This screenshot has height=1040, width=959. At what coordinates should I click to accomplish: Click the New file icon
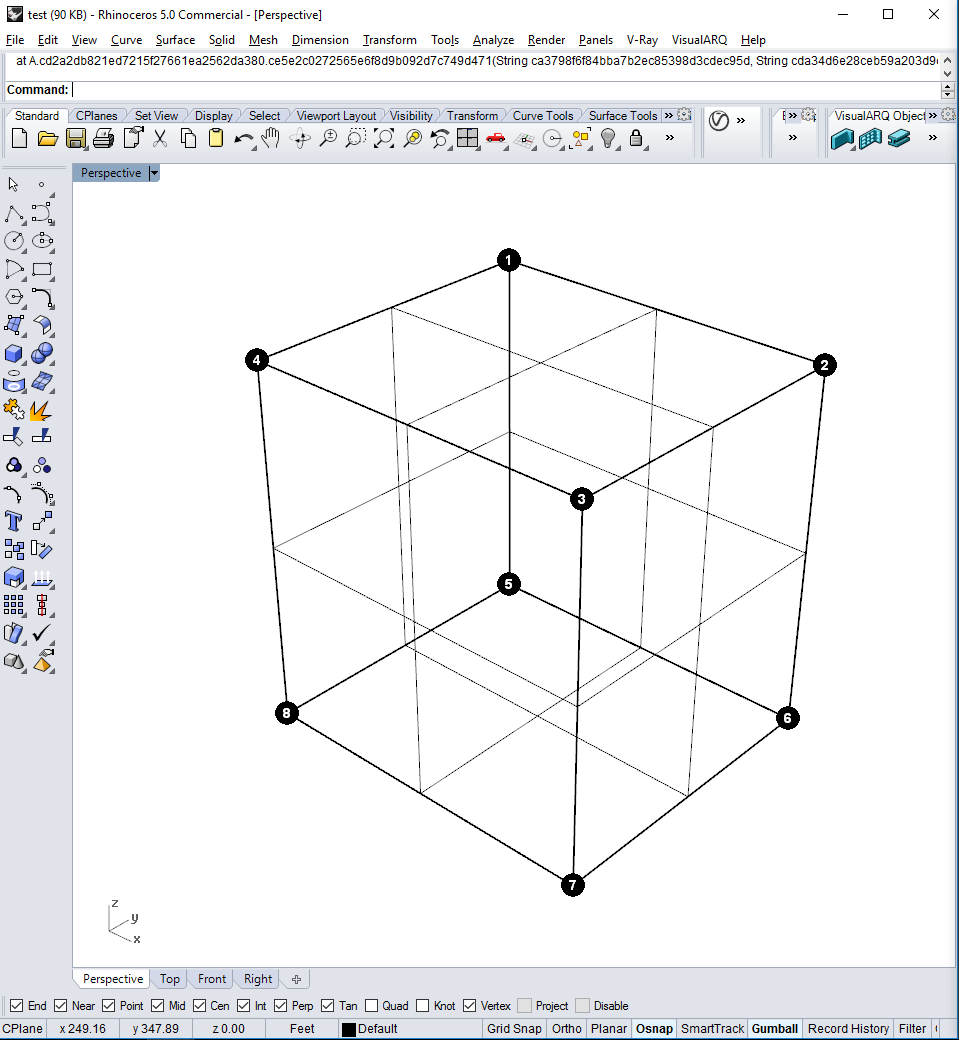(x=19, y=139)
